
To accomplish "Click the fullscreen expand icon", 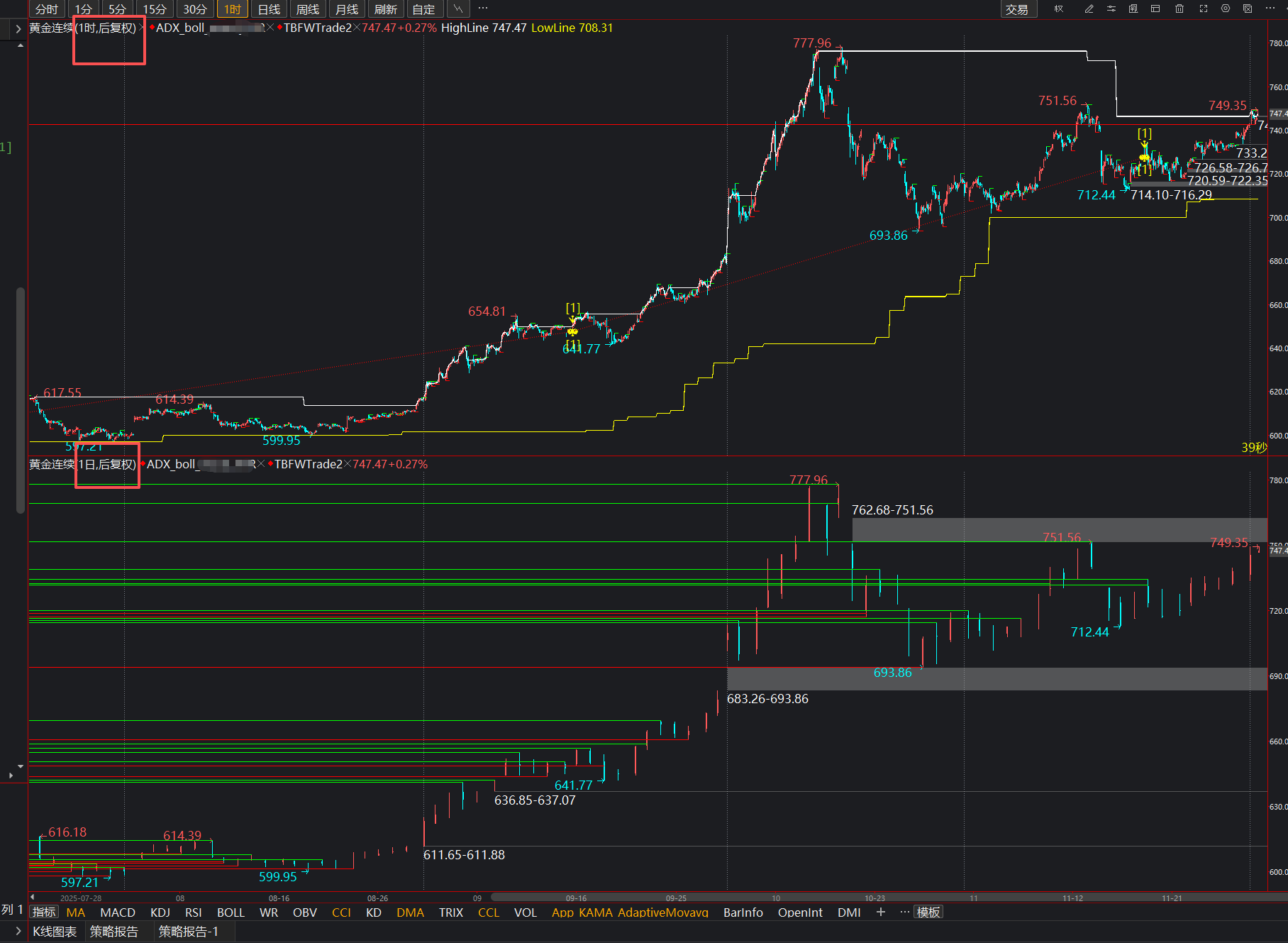I will 1204,9.
